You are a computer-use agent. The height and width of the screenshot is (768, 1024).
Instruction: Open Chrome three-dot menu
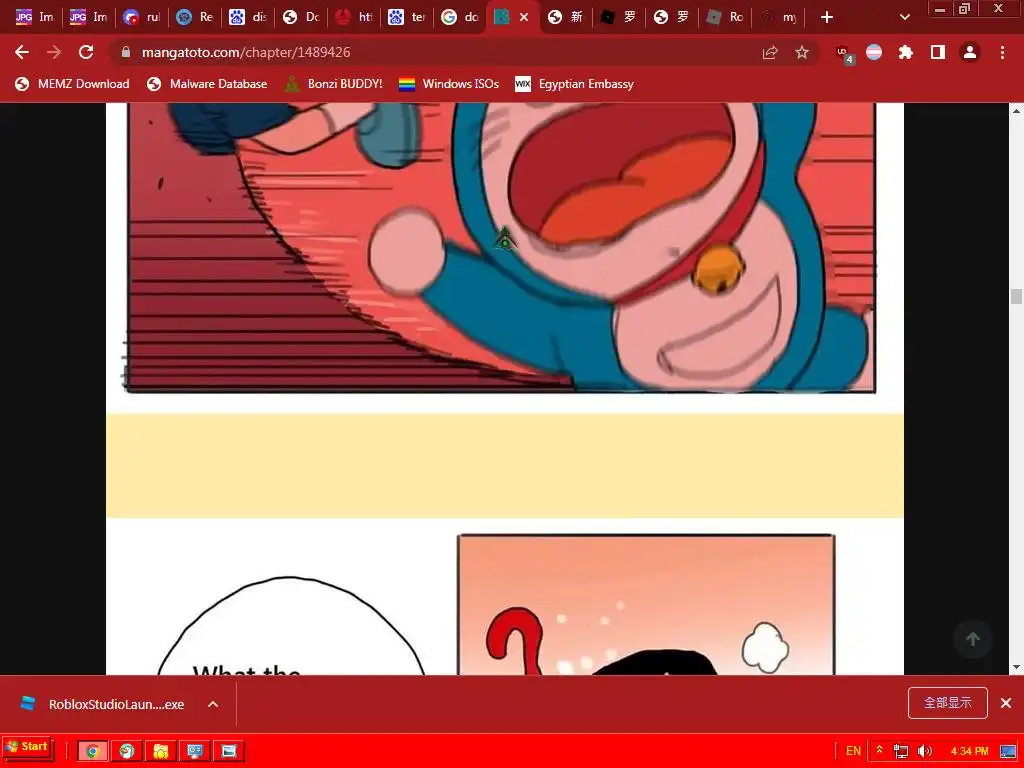coord(1002,52)
